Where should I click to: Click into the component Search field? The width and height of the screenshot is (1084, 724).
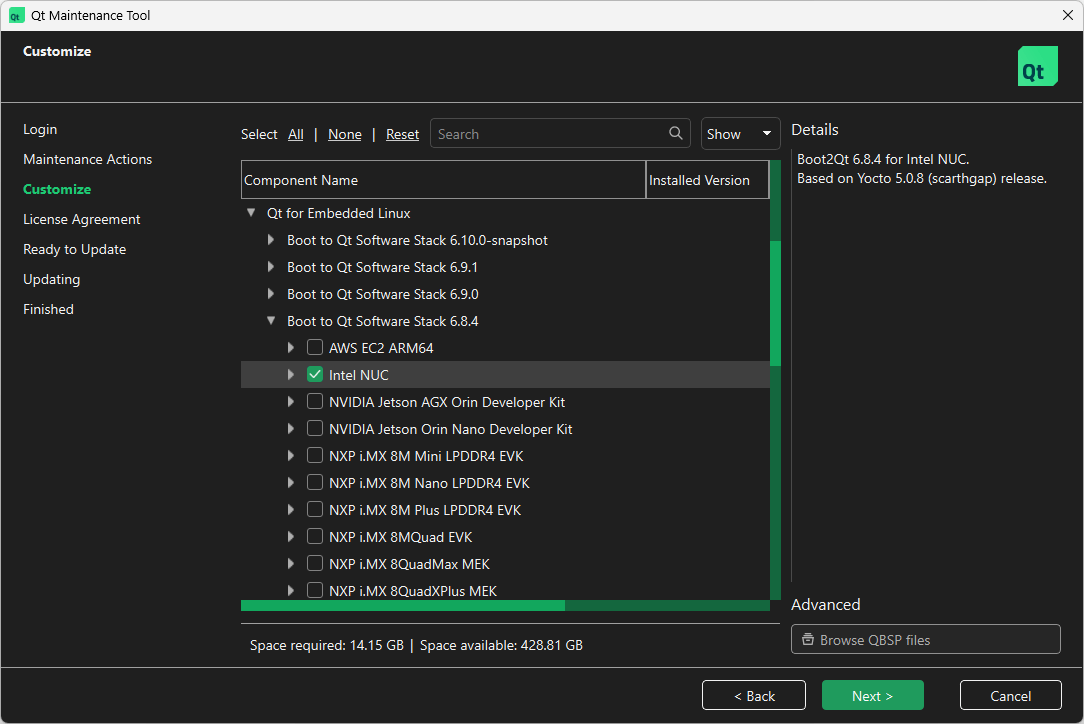click(550, 134)
